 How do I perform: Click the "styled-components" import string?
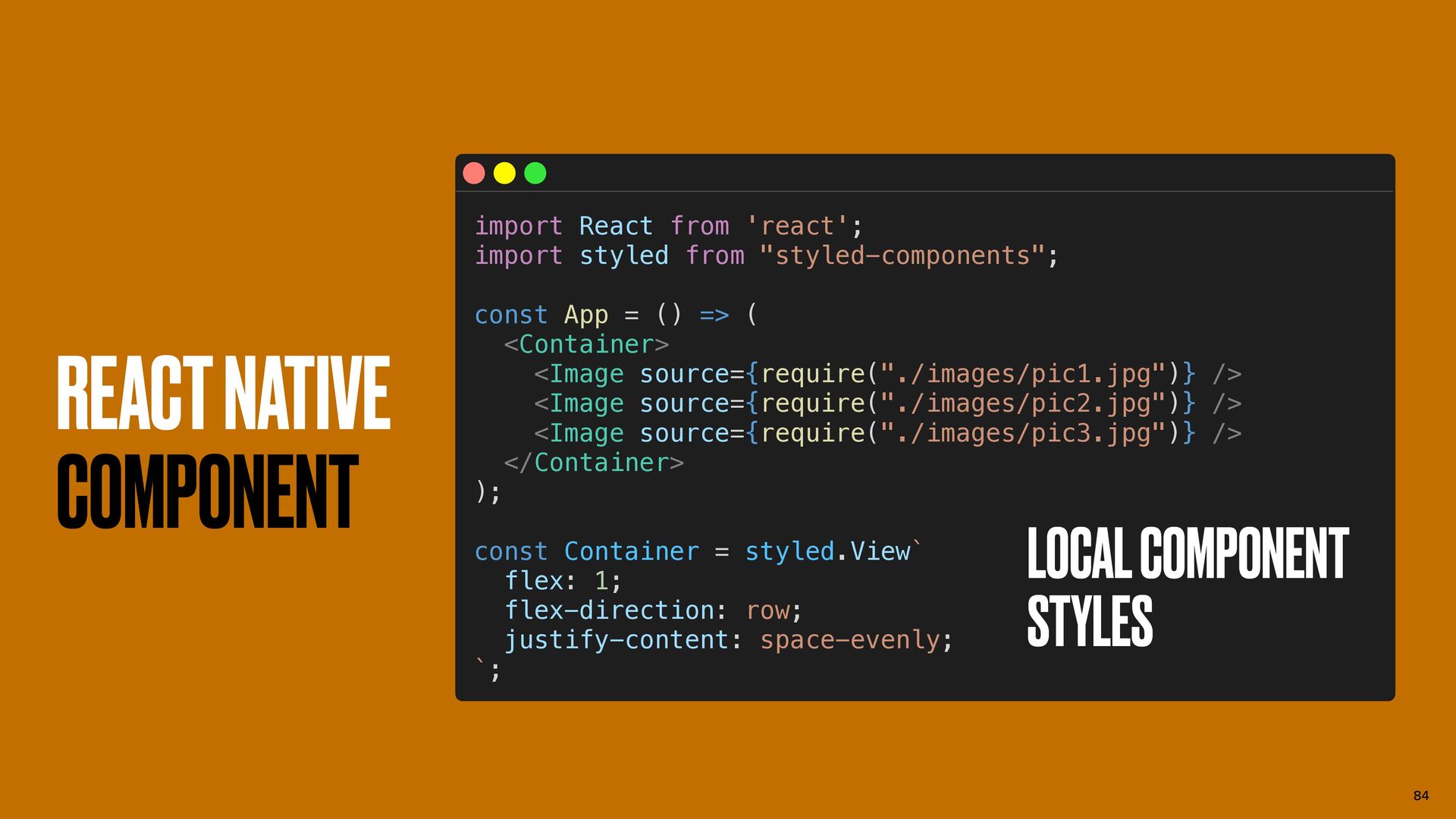pyautogui.click(x=902, y=256)
